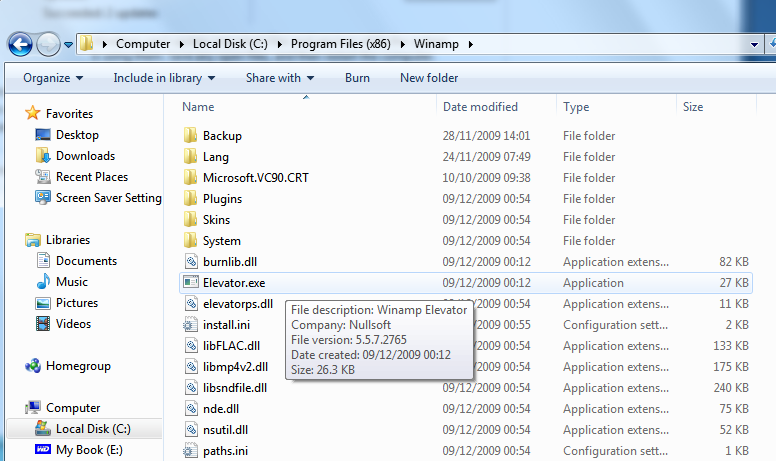Select Computer in the address breadcrumb

click(143, 44)
